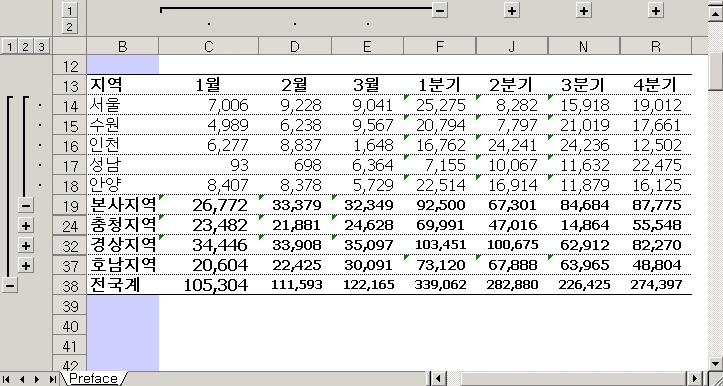Select the 서울 cell
The image size is (723, 386).
[123, 105]
